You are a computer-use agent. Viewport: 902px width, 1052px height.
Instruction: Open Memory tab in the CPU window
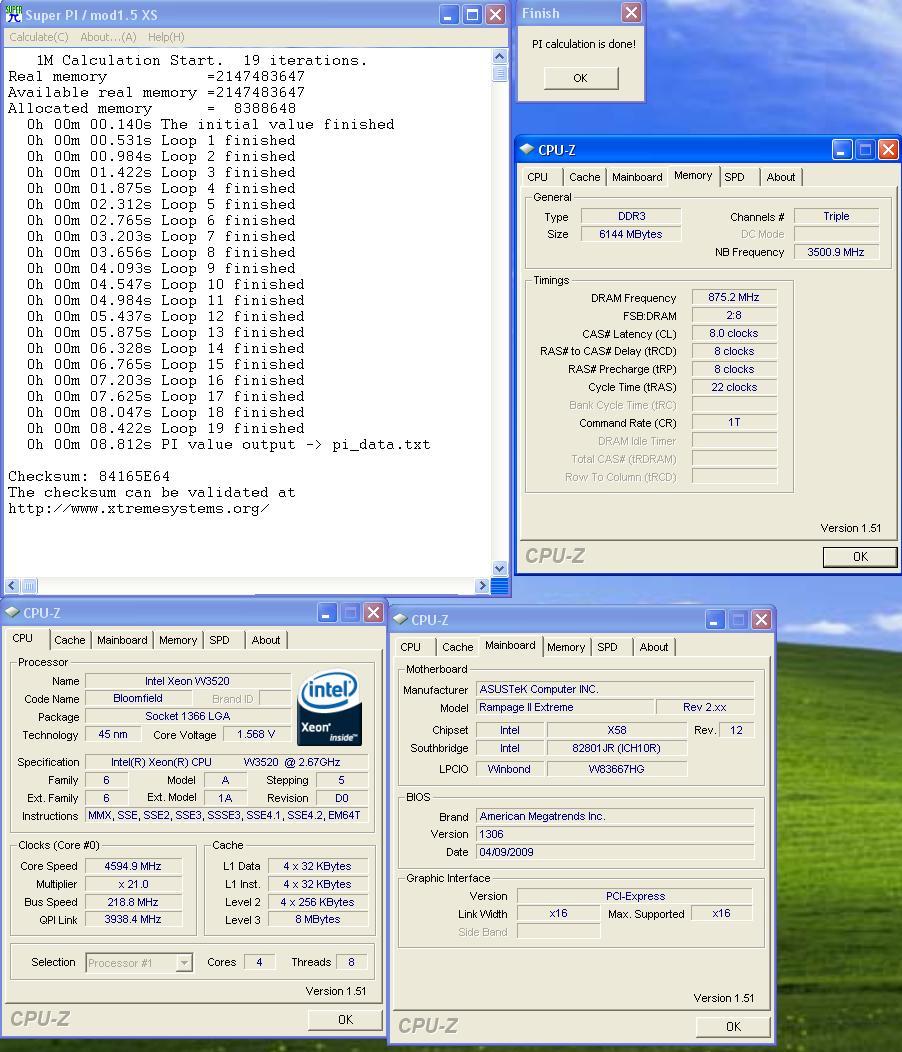pos(178,640)
